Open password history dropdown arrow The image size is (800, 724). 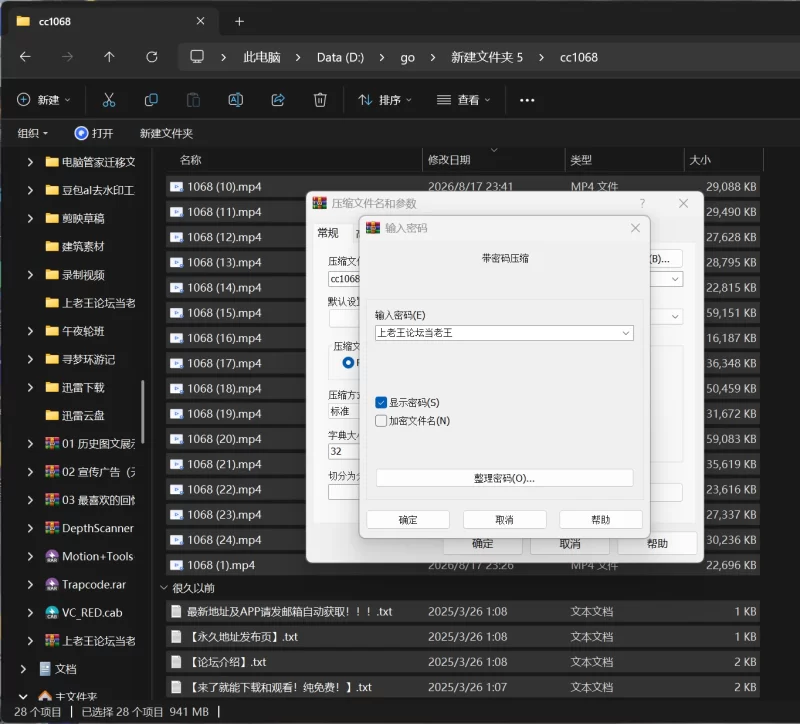pos(626,333)
